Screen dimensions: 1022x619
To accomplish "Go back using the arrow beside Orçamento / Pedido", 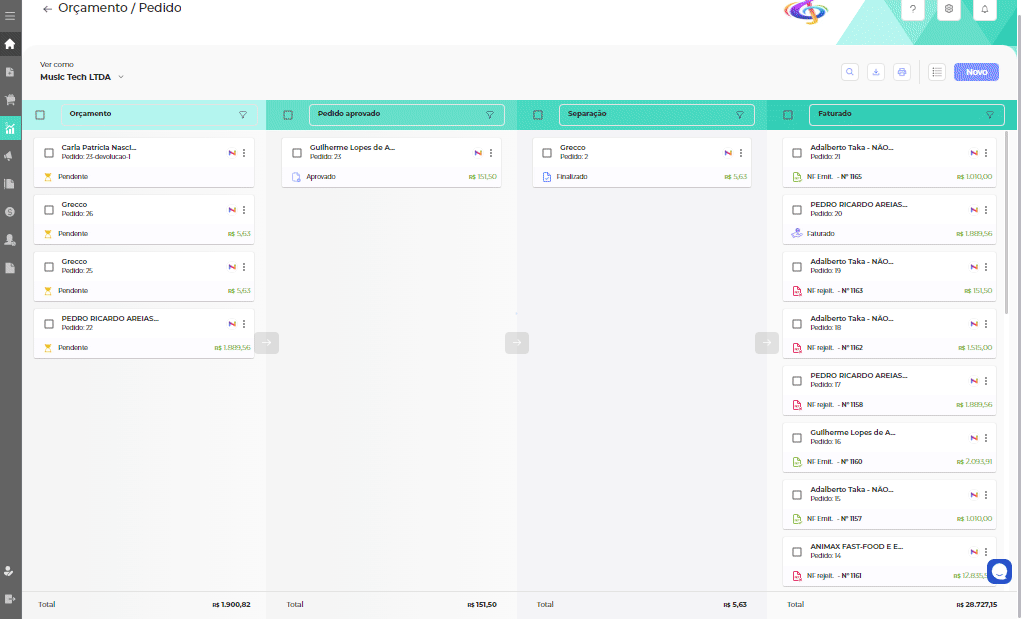I will (x=47, y=9).
